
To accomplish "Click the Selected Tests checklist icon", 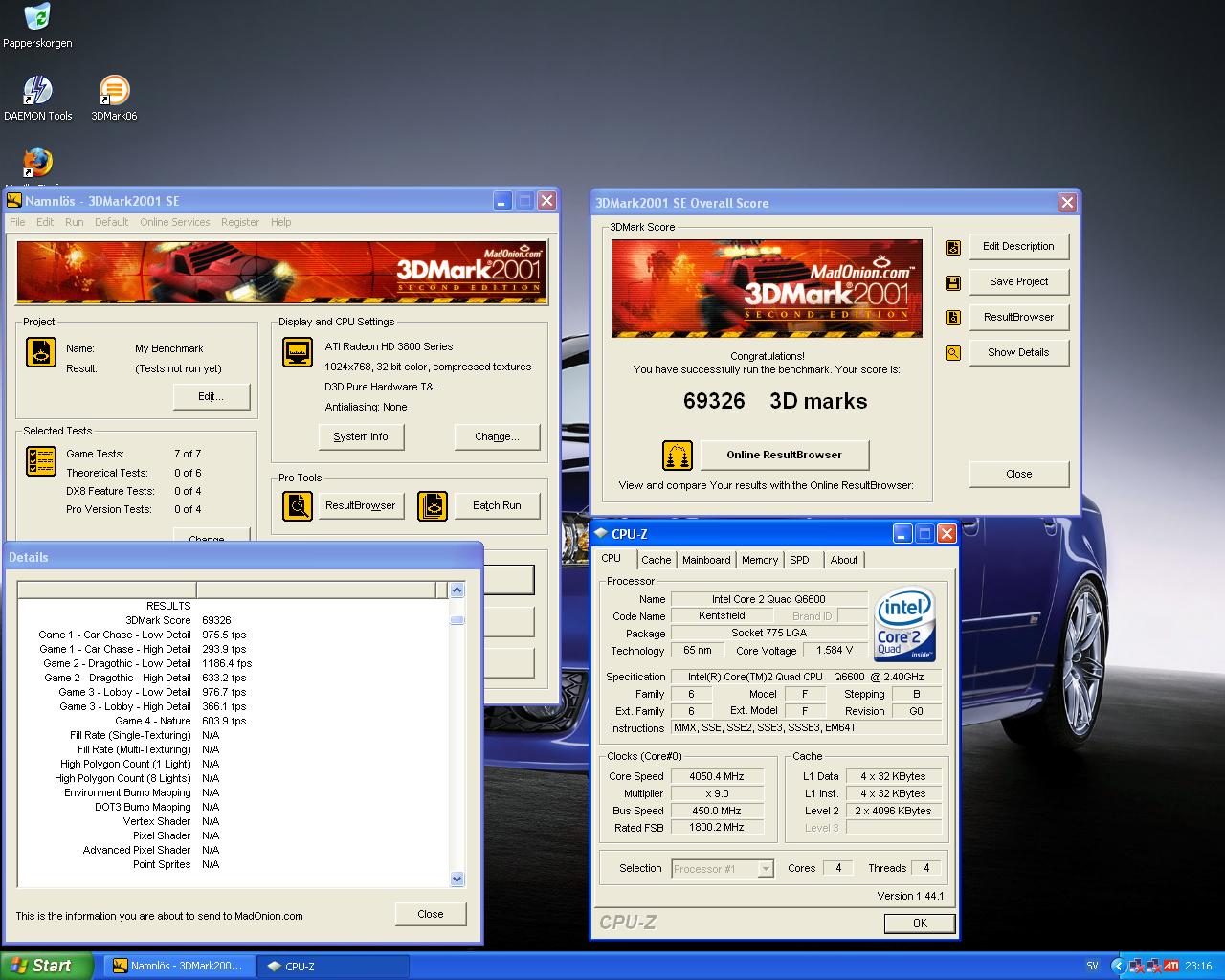I will [40, 461].
